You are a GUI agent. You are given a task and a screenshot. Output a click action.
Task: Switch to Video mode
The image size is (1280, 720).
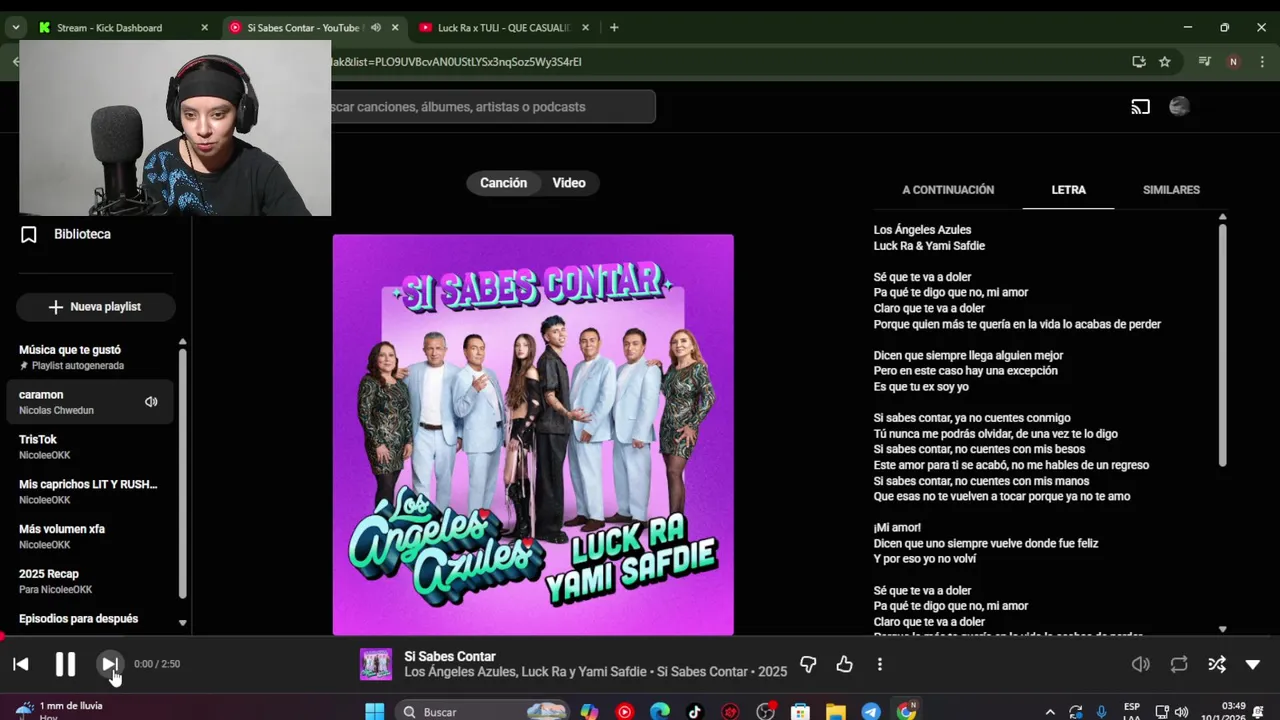pos(569,183)
